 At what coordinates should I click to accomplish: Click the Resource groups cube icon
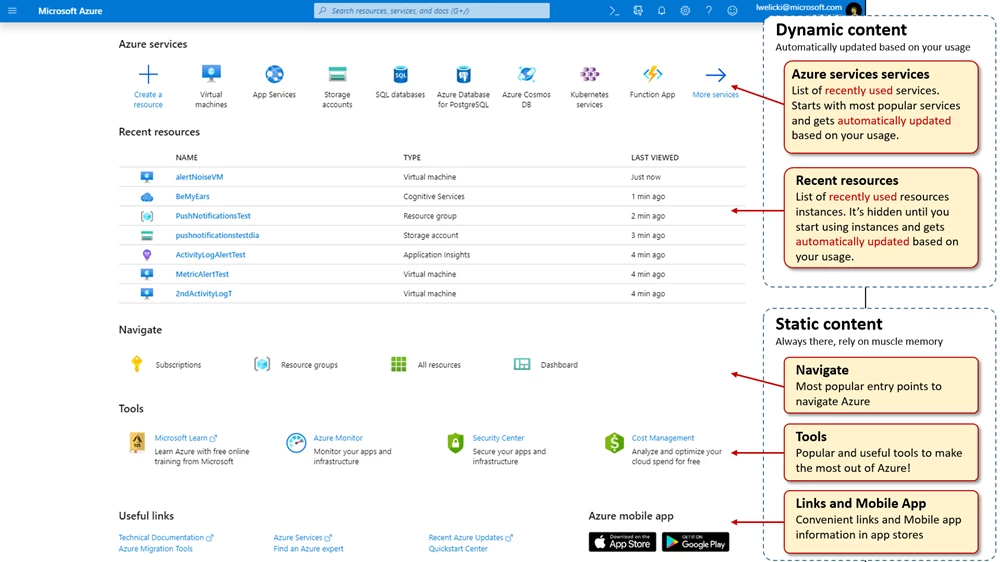262,364
